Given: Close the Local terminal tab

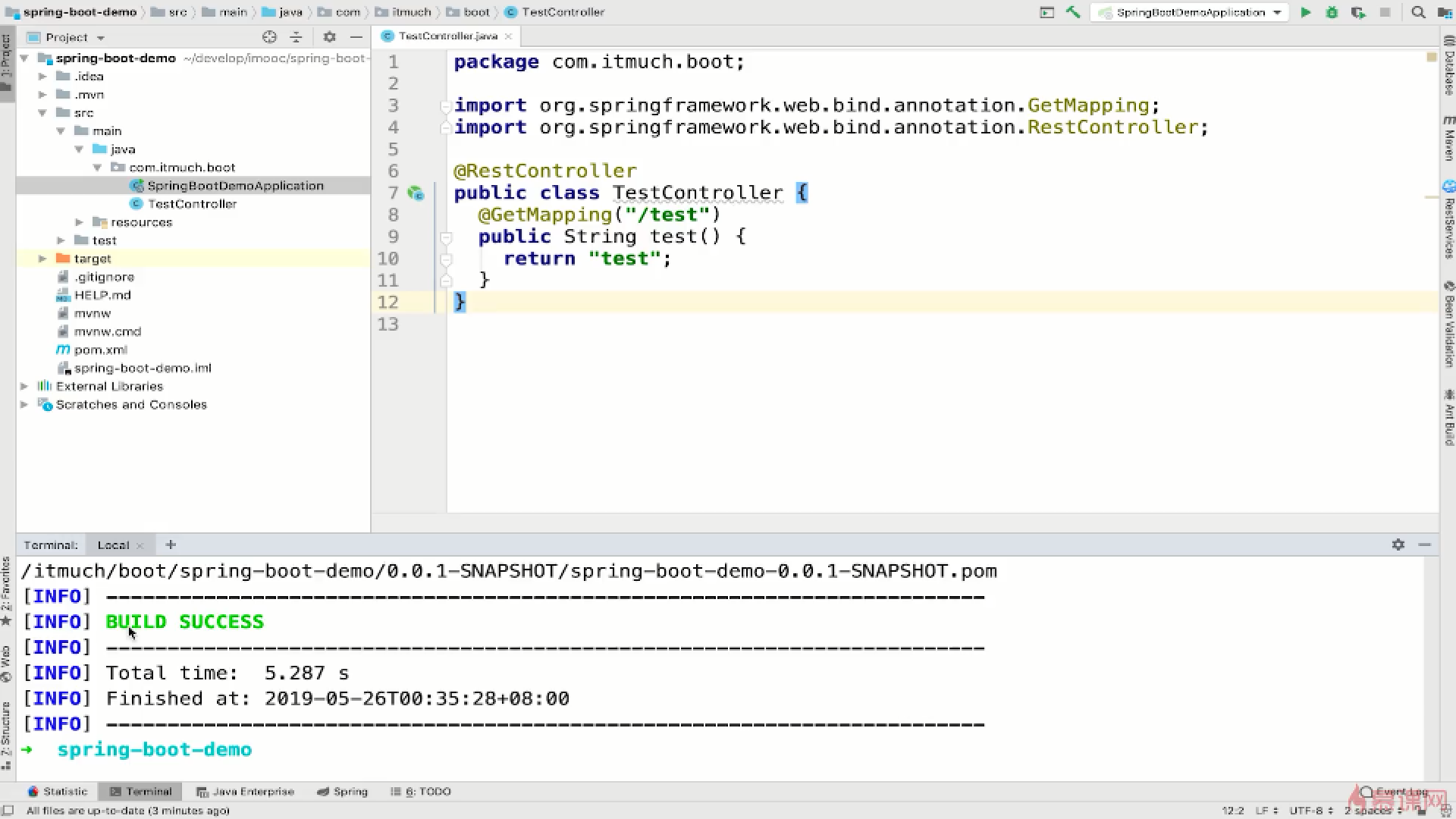Looking at the screenshot, I should tap(140, 545).
